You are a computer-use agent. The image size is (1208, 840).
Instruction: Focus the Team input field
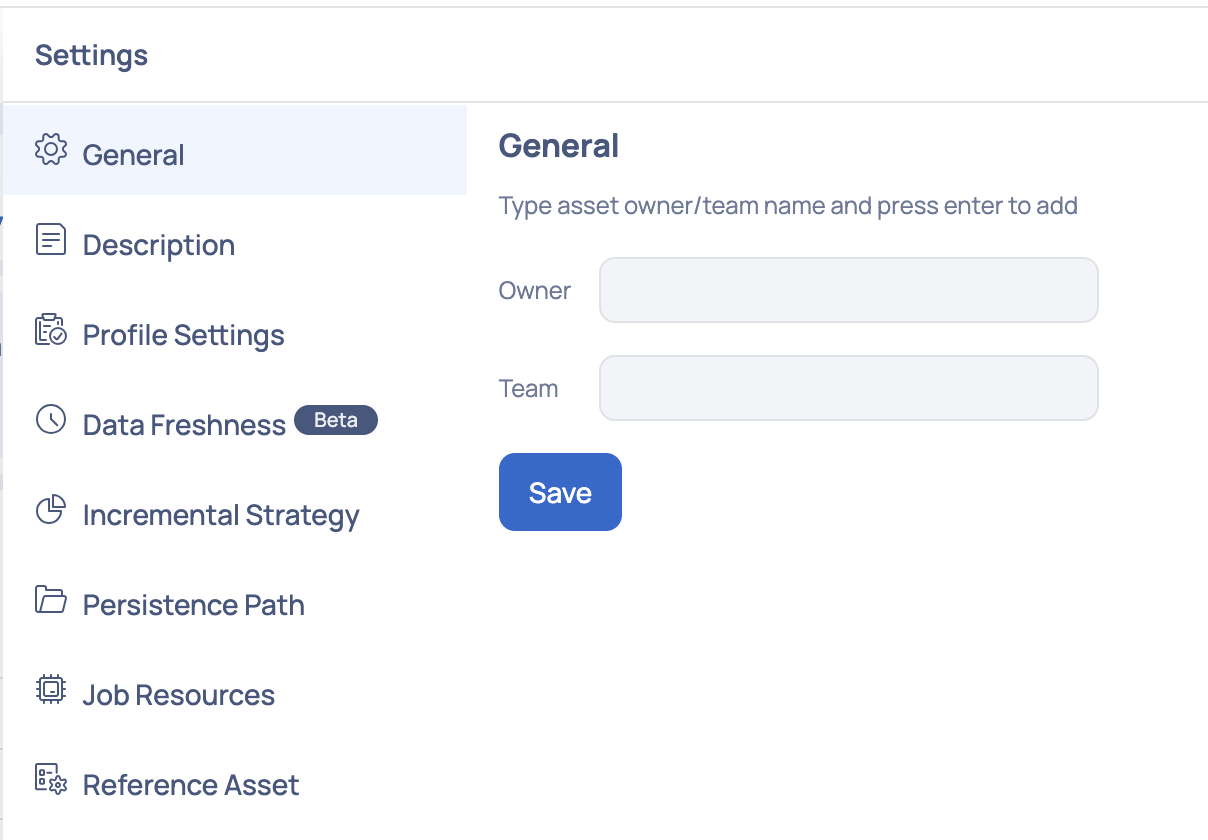849,388
